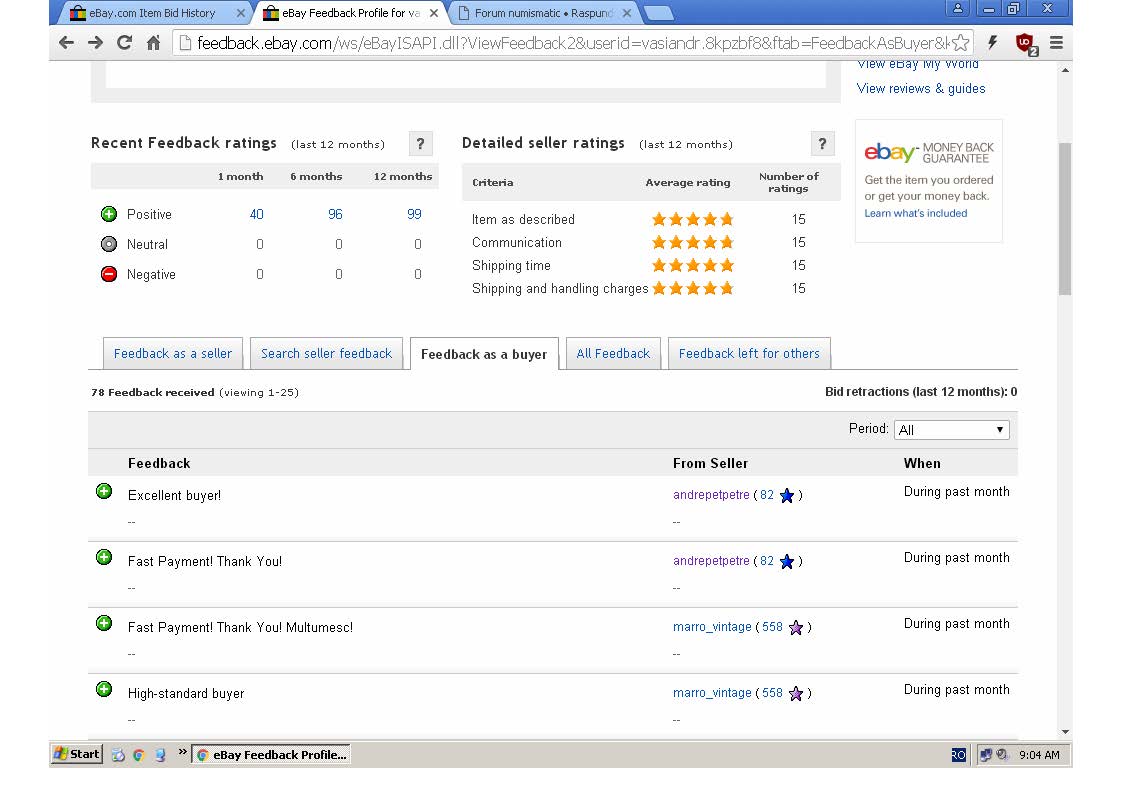Open the uBlock extension icon
This screenshot has height=794, width=1123.
click(x=1025, y=42)
